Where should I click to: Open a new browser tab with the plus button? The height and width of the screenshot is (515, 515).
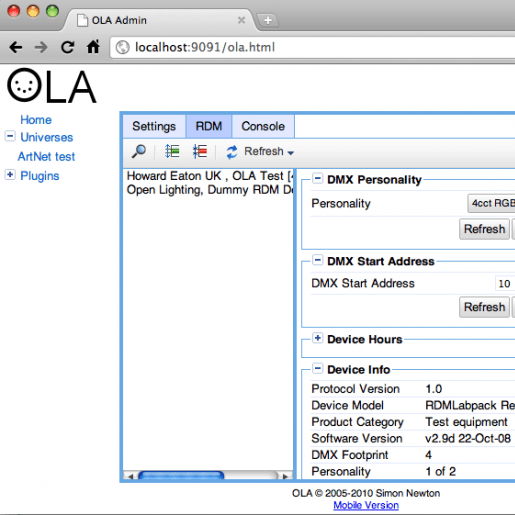[x=268, y=20]
